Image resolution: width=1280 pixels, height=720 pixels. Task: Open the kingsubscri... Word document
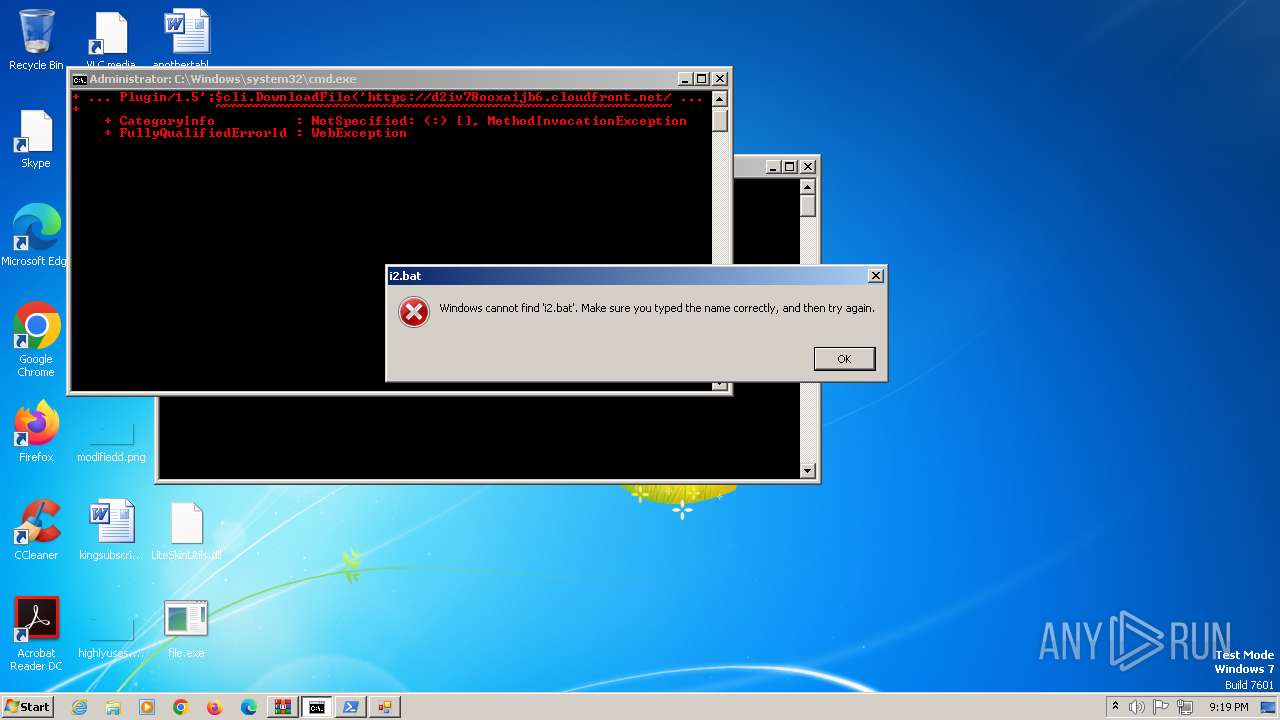click(111, 530)
